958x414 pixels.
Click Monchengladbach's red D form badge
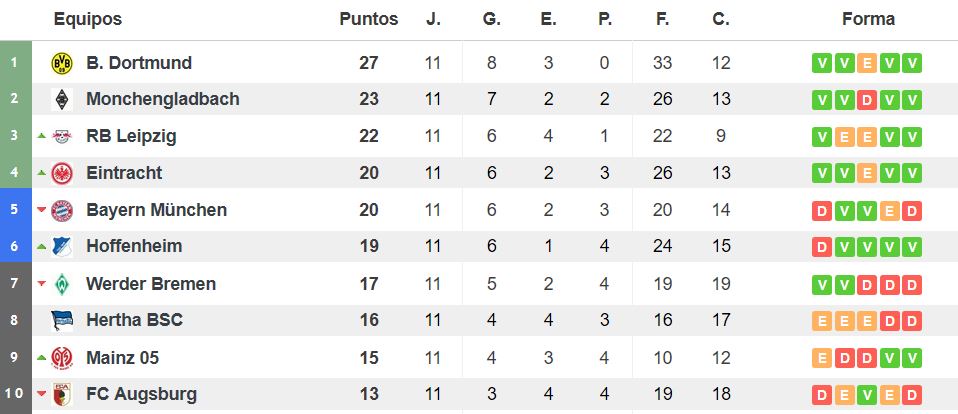click(x=866, y=100)
